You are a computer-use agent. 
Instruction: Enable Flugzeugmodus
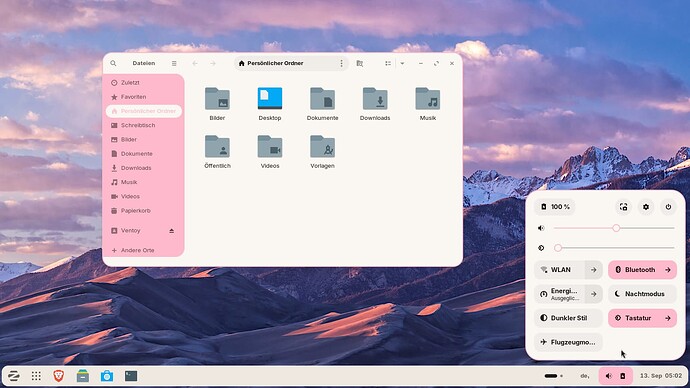click(x=569, y=342)
